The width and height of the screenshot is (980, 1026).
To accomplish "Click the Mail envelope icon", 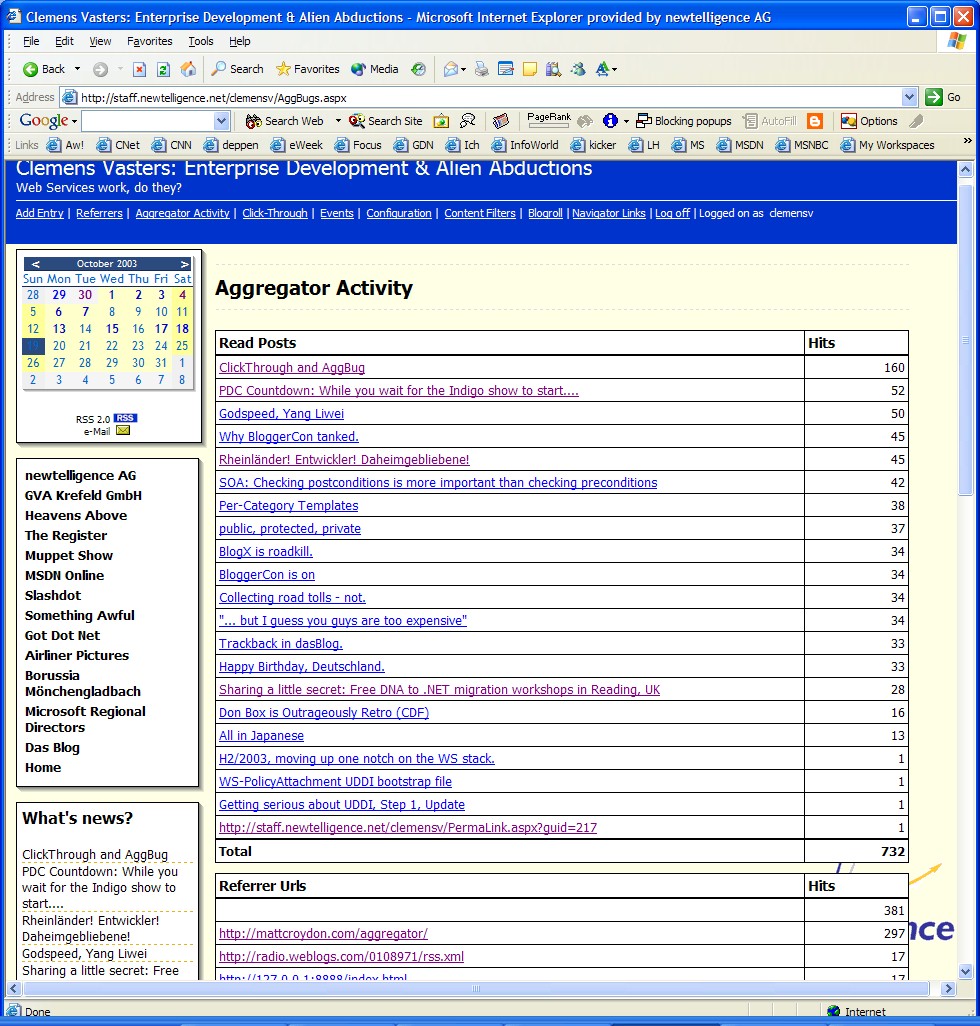I will 450,69.
